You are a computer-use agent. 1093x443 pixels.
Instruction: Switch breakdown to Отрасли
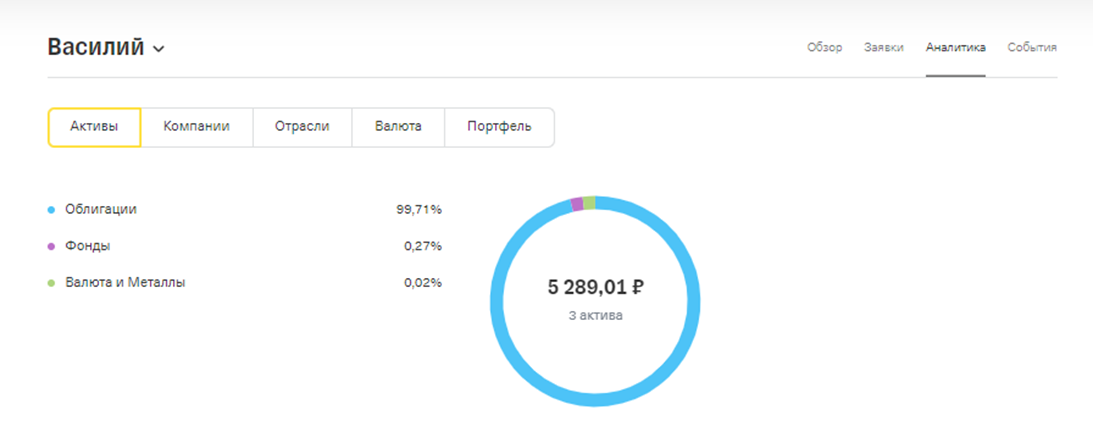[x=302, y=127]
